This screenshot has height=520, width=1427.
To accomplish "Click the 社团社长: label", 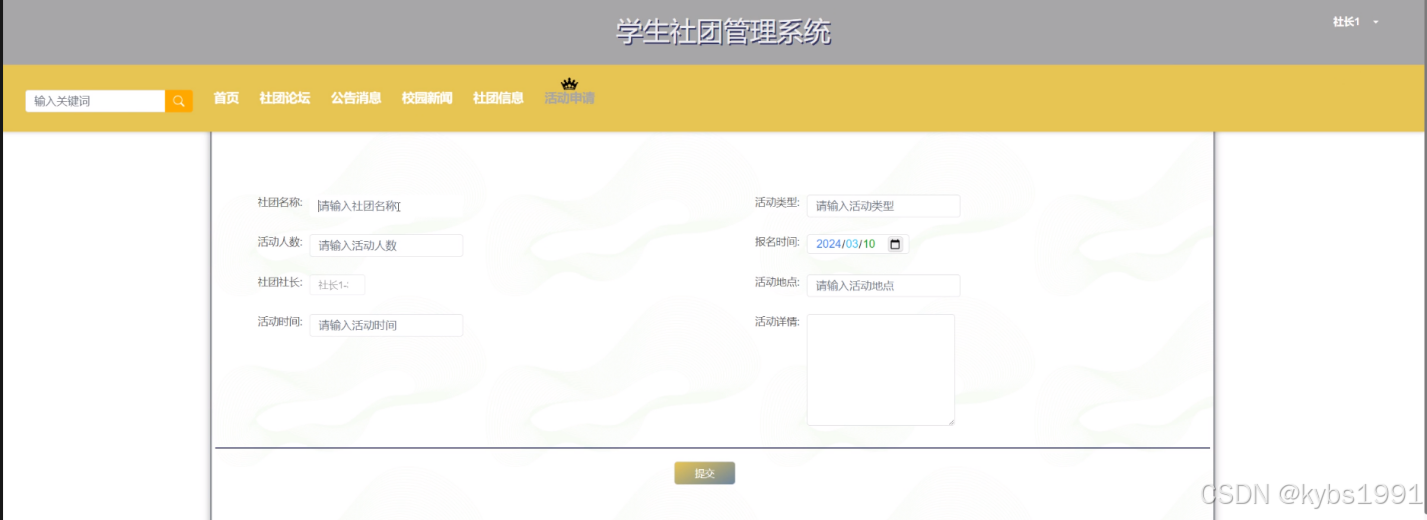I will tap(279, 282).
